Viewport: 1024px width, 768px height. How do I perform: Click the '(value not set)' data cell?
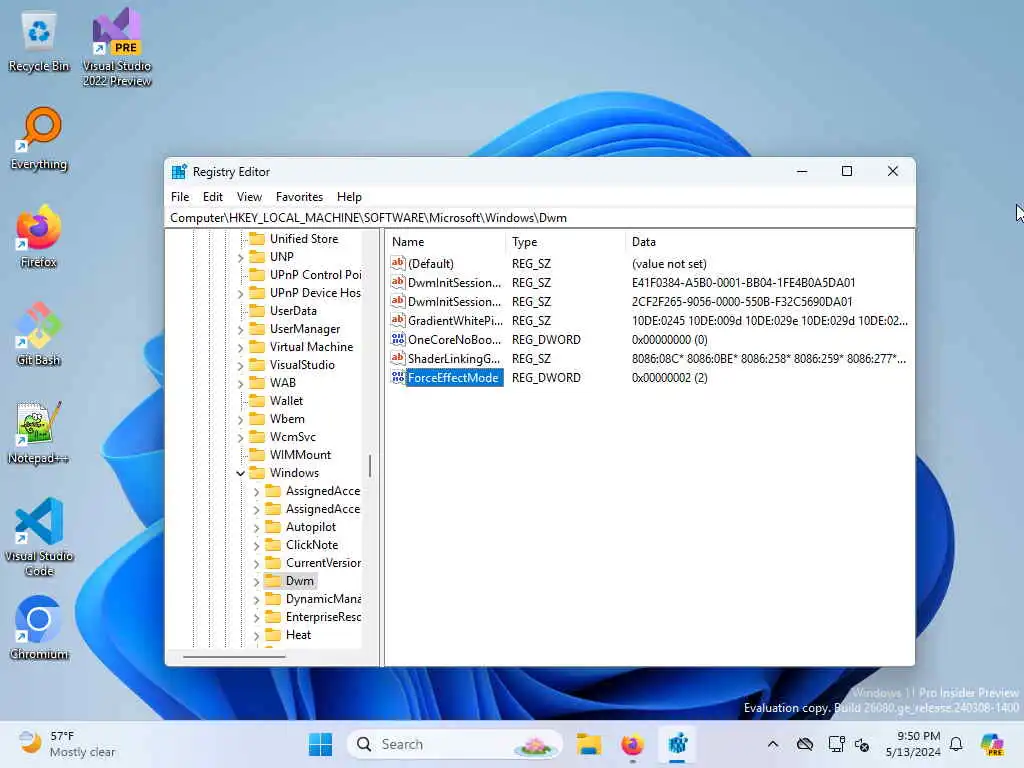669,264
